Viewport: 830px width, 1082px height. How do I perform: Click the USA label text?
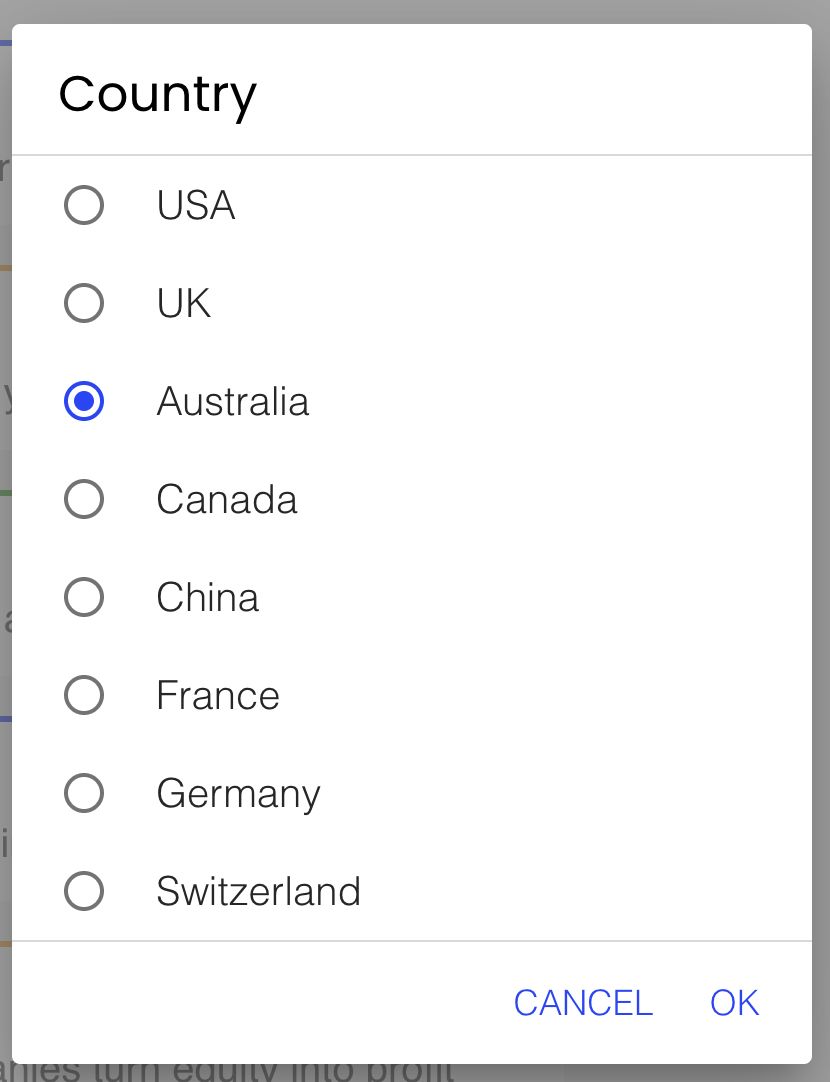click(x=195, y=205)
